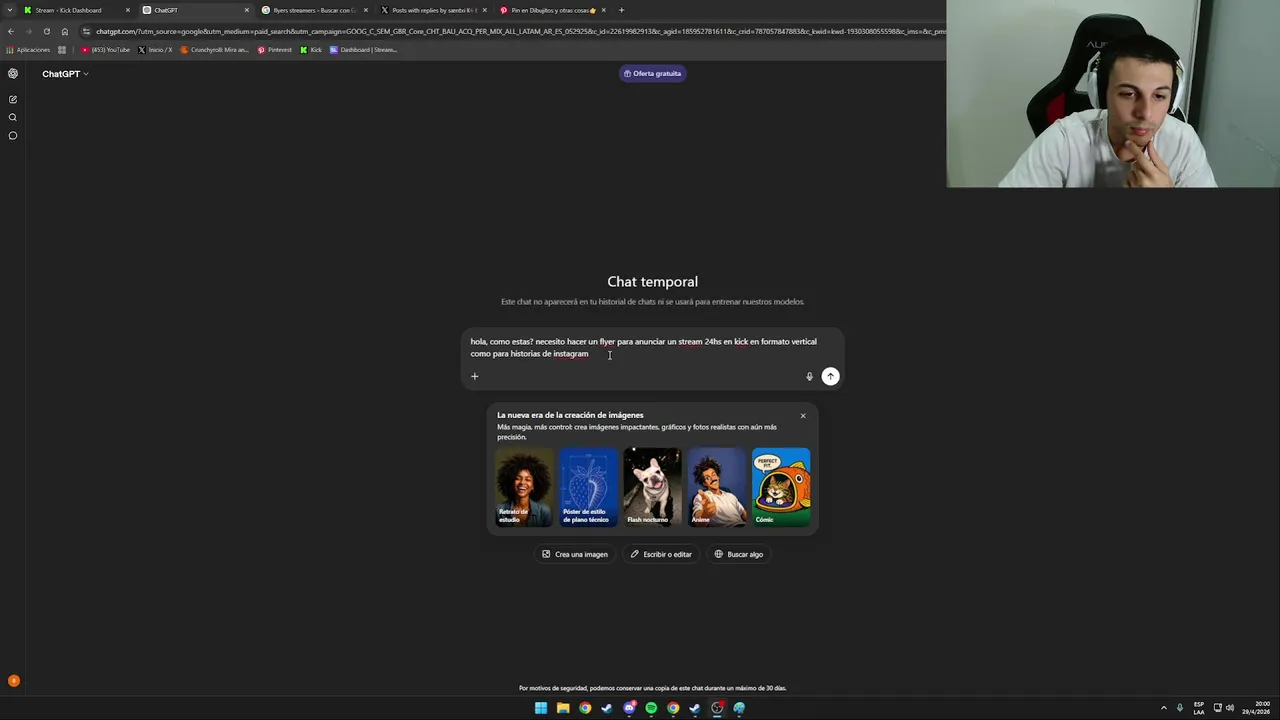Open the Windows Start menu

tap(541, 708)
